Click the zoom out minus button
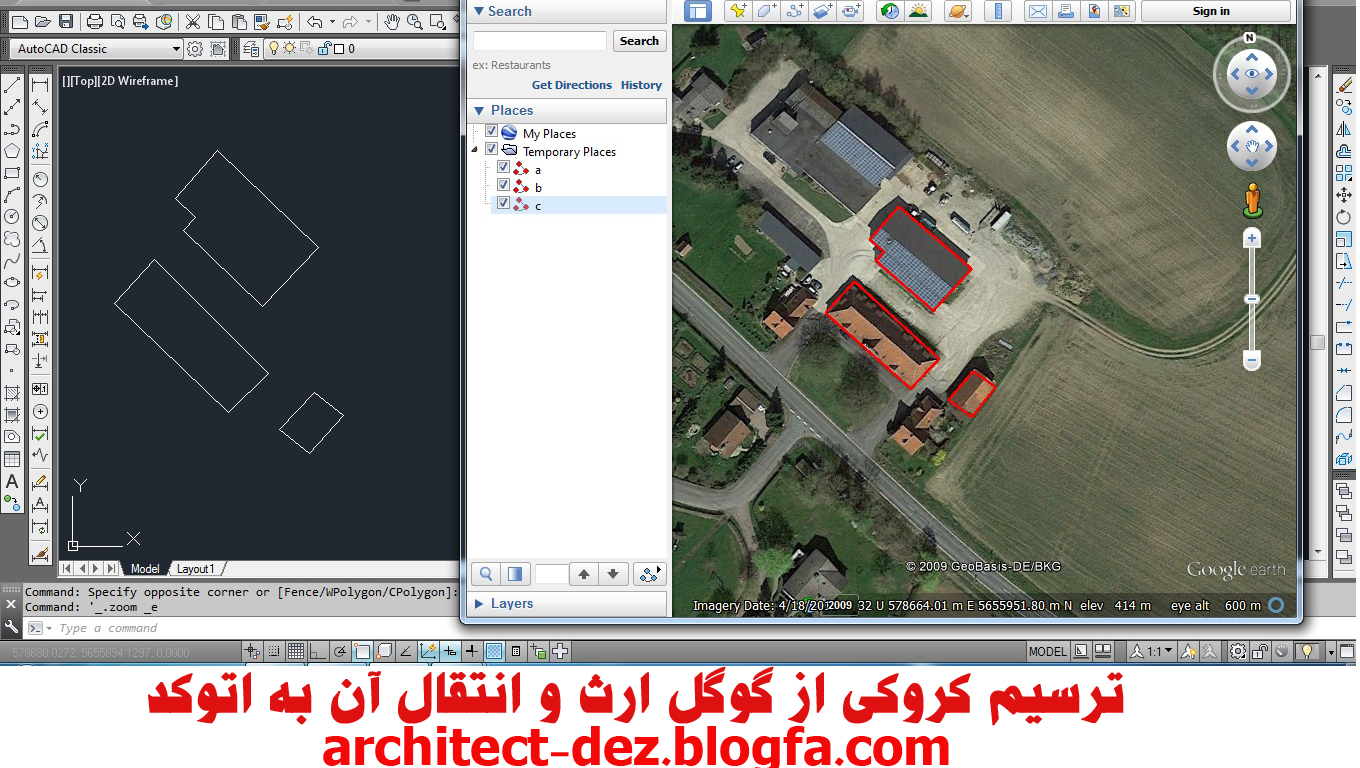The image size is (1360, 768). [x=1251, y=359]
